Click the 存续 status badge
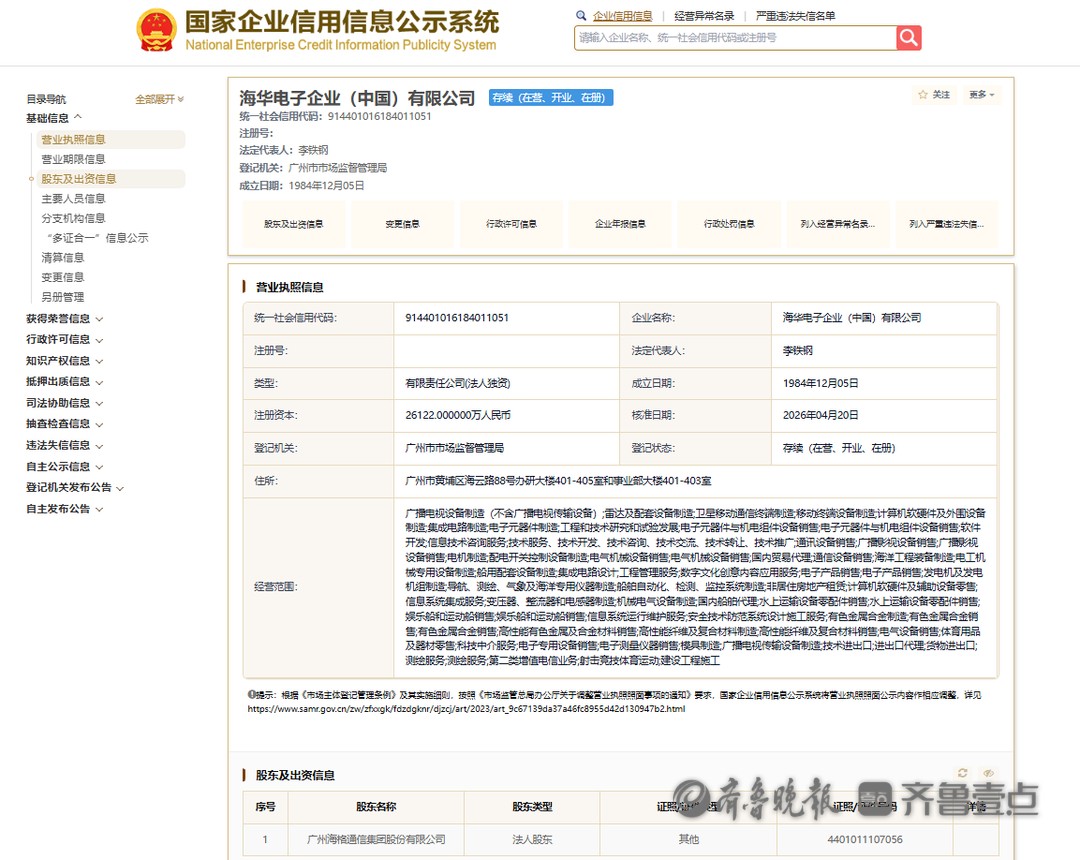The height and width of the screenshot is (860, 1080). point(550,98)
